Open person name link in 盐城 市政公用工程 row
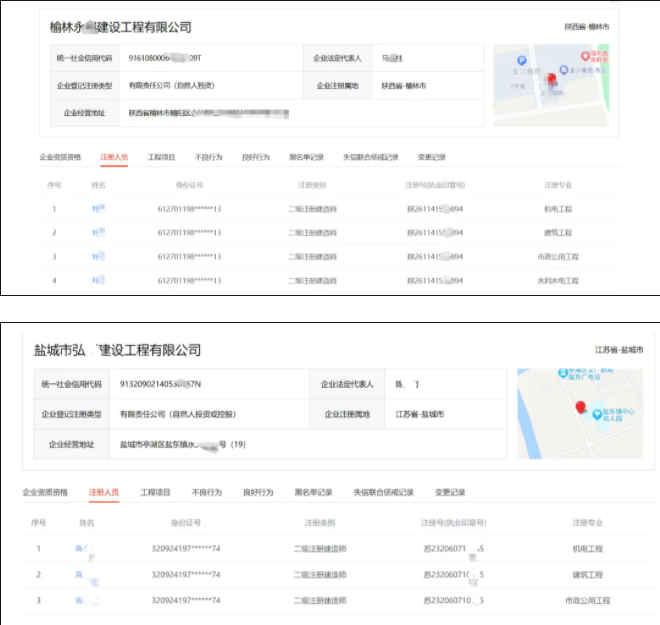Viewport: 660px width, 625px height. pyautogui.click(x=87, y=601)
